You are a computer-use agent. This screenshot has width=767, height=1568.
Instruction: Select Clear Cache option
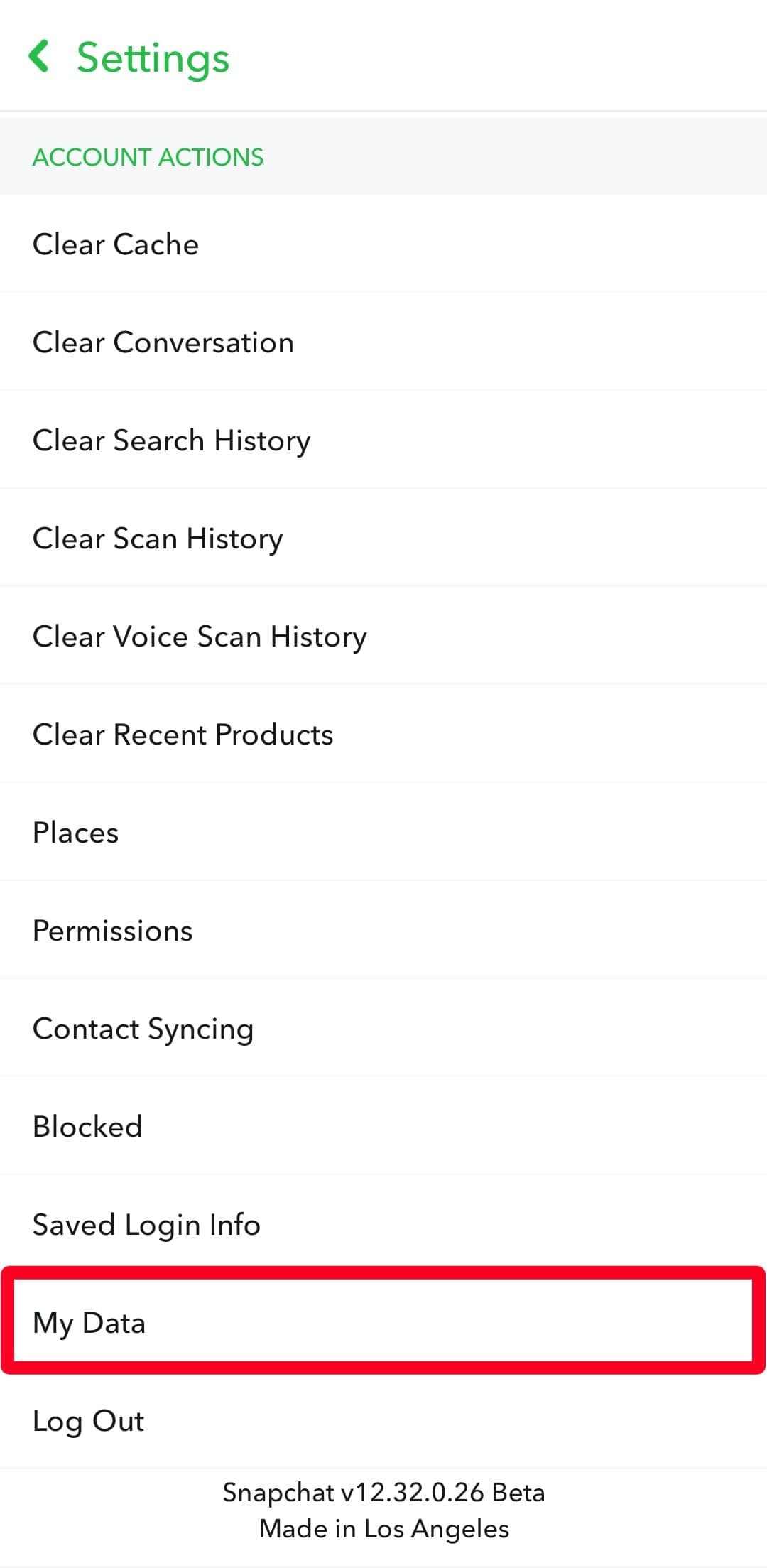click(116, 244)
